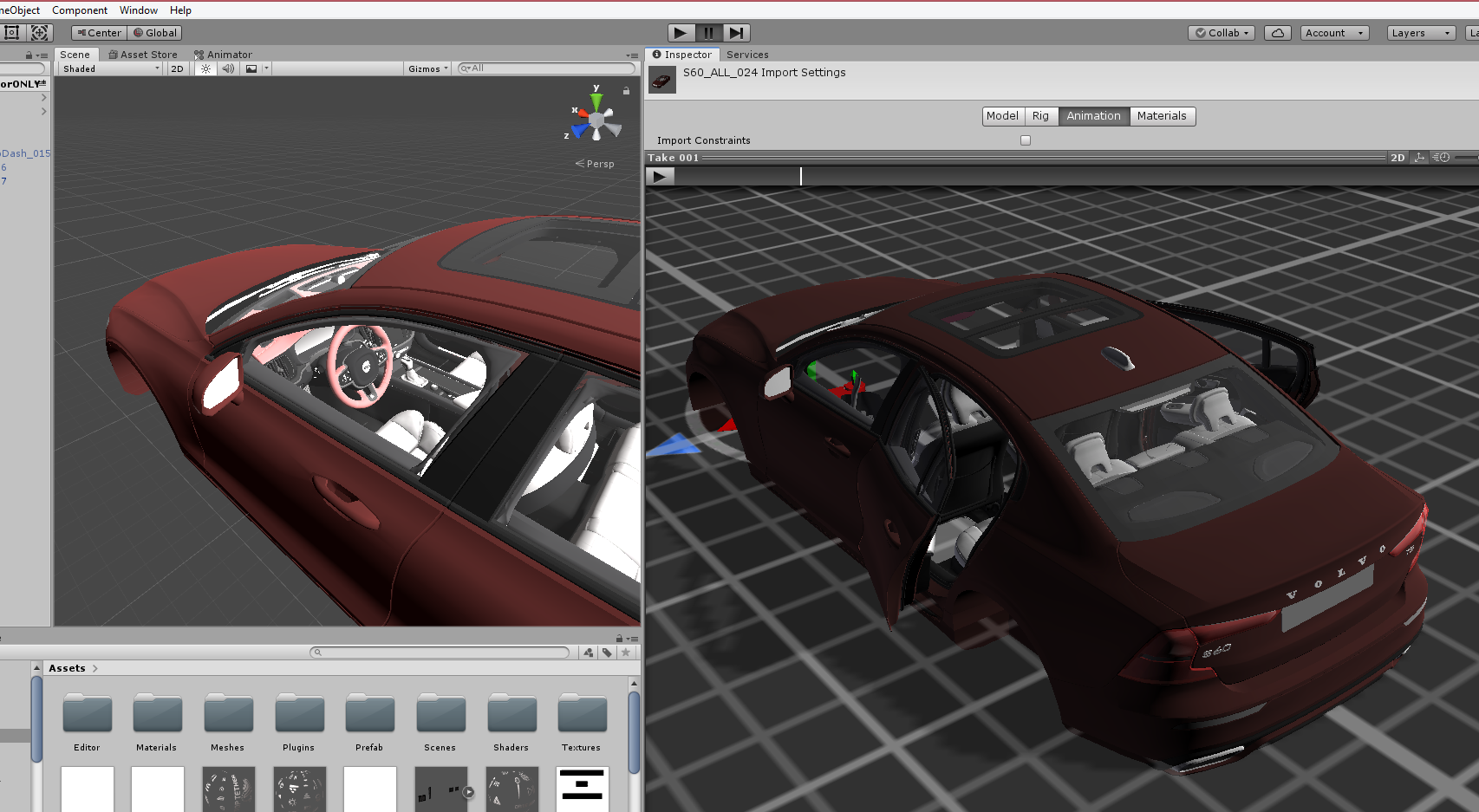Click the Step frame button
Image resolution: width=1479 pixels, height=812 pixels.
[x=736, y=33]
